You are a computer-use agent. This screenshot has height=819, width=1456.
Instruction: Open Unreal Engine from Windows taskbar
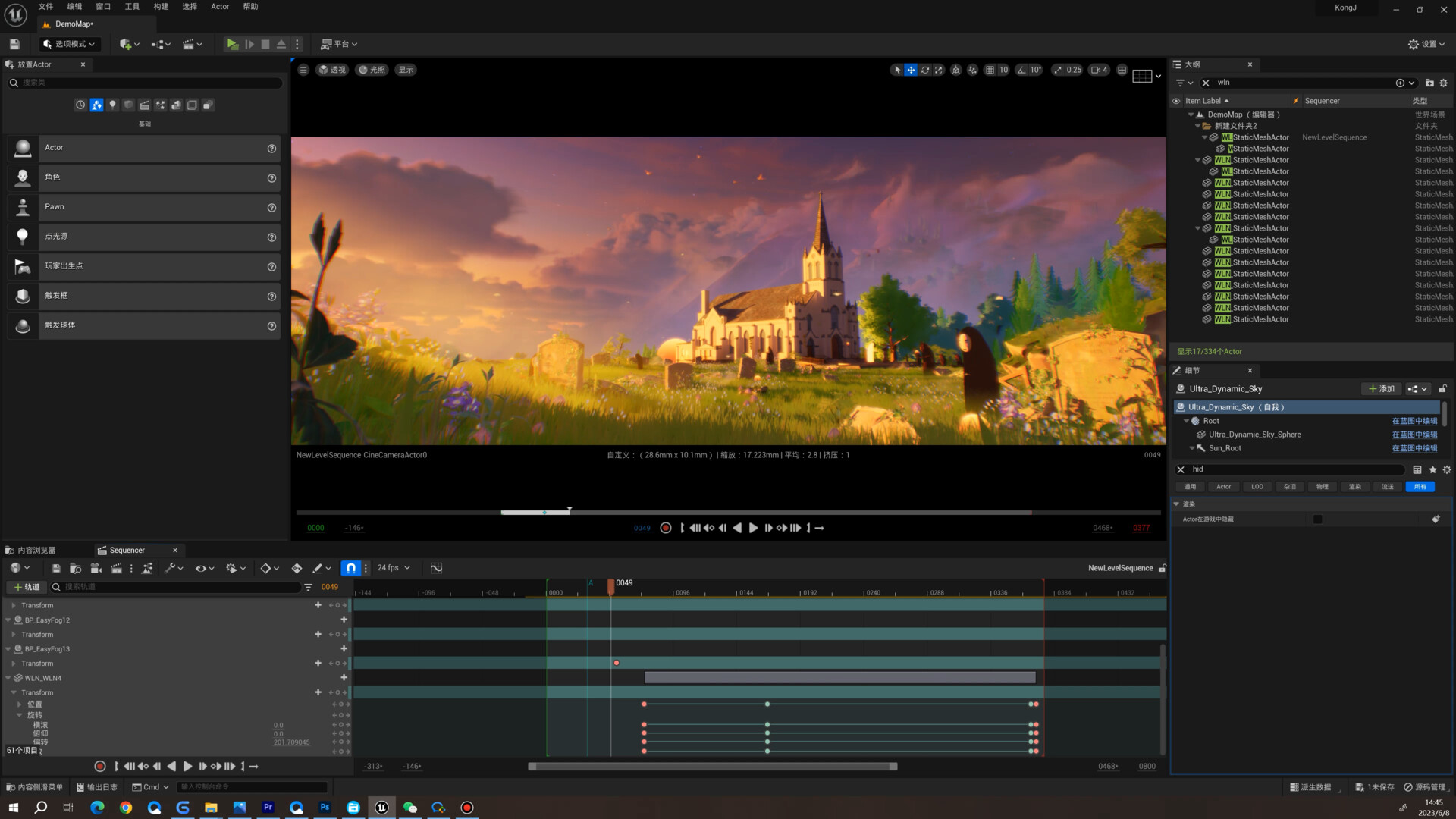(382, 808)
